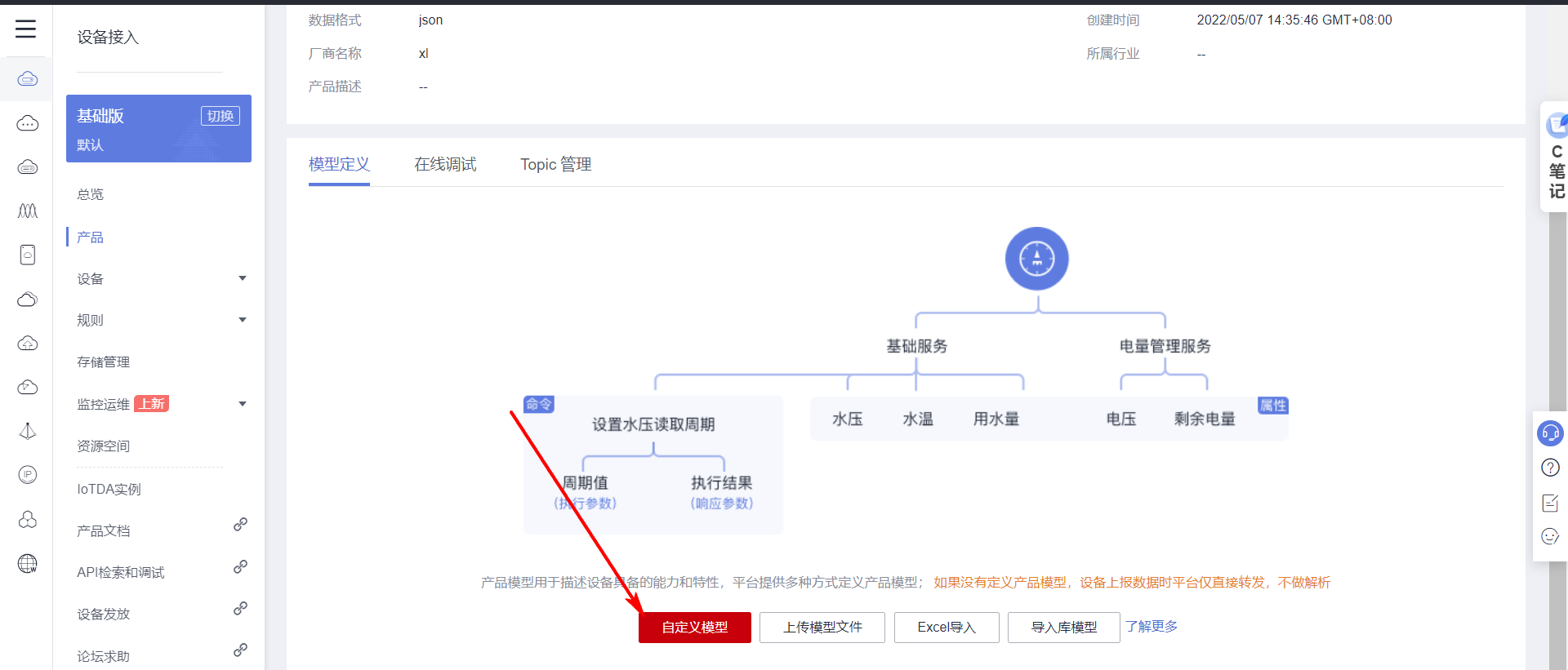Click the three-hexagon cluster icon
Viewport: 1568px width, 670px height.
point(28,519)
